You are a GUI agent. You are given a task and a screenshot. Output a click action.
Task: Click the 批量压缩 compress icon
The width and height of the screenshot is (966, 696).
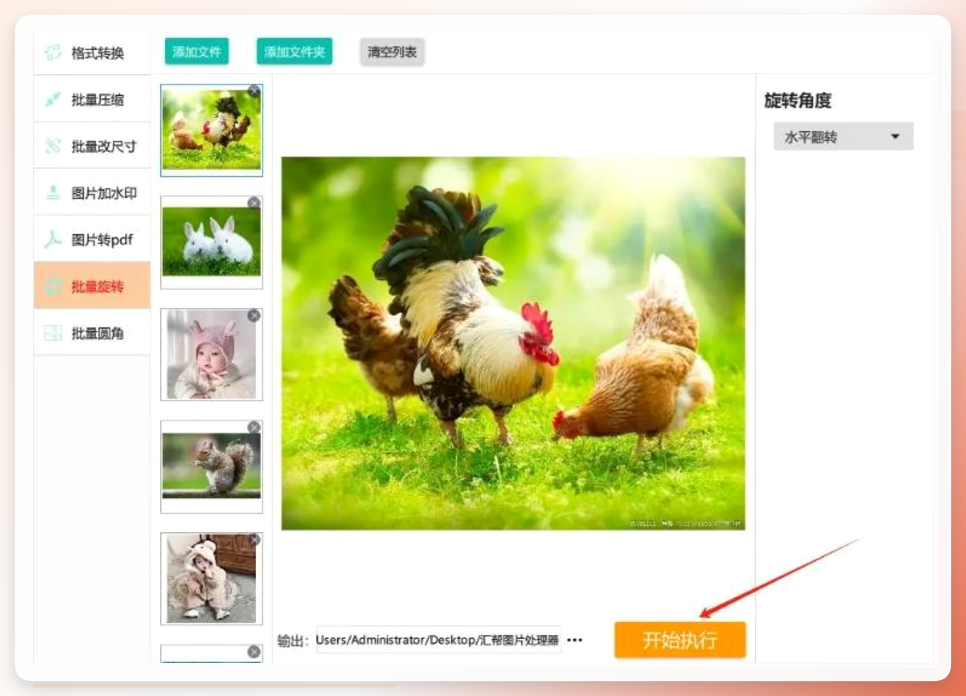[53, 99]
